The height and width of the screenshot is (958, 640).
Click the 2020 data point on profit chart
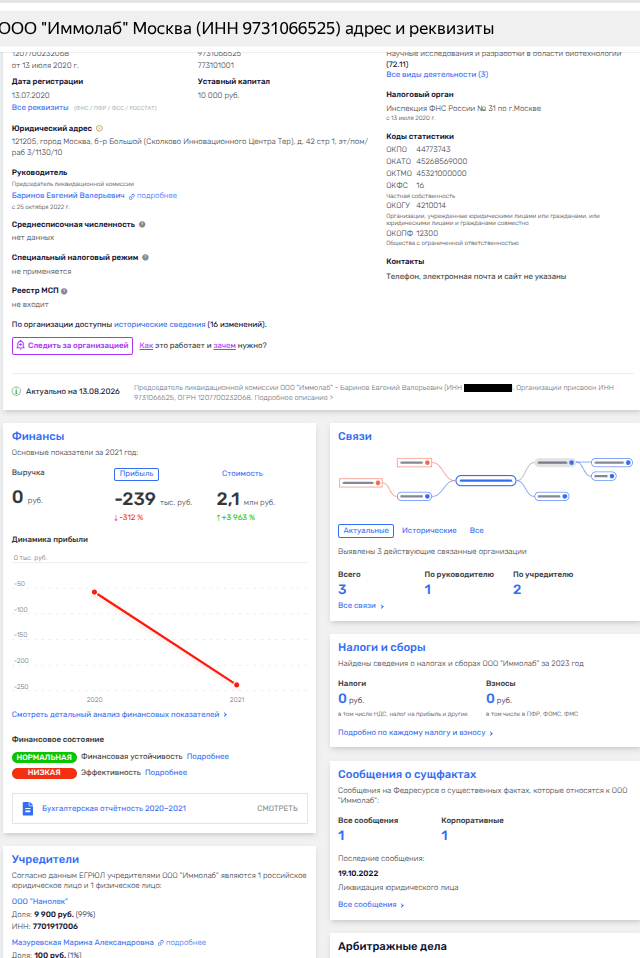[x=94, y=592]
